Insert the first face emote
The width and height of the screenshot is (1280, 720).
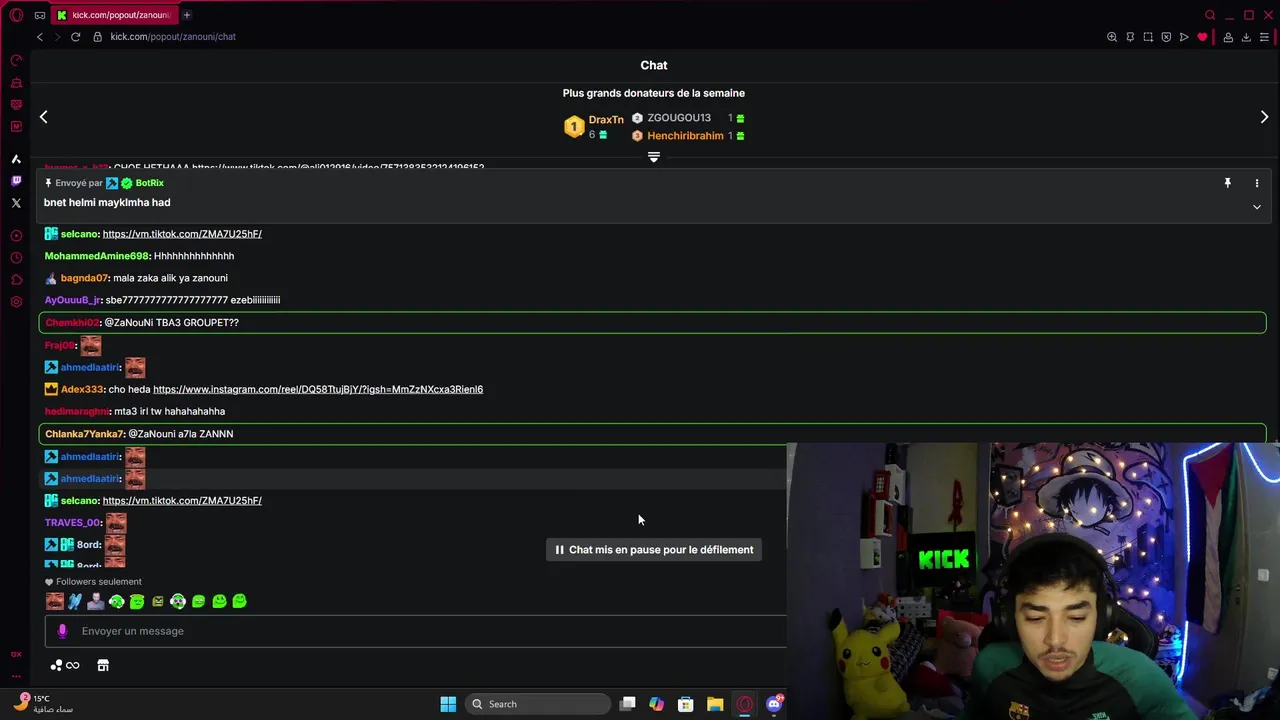[55, 601]
